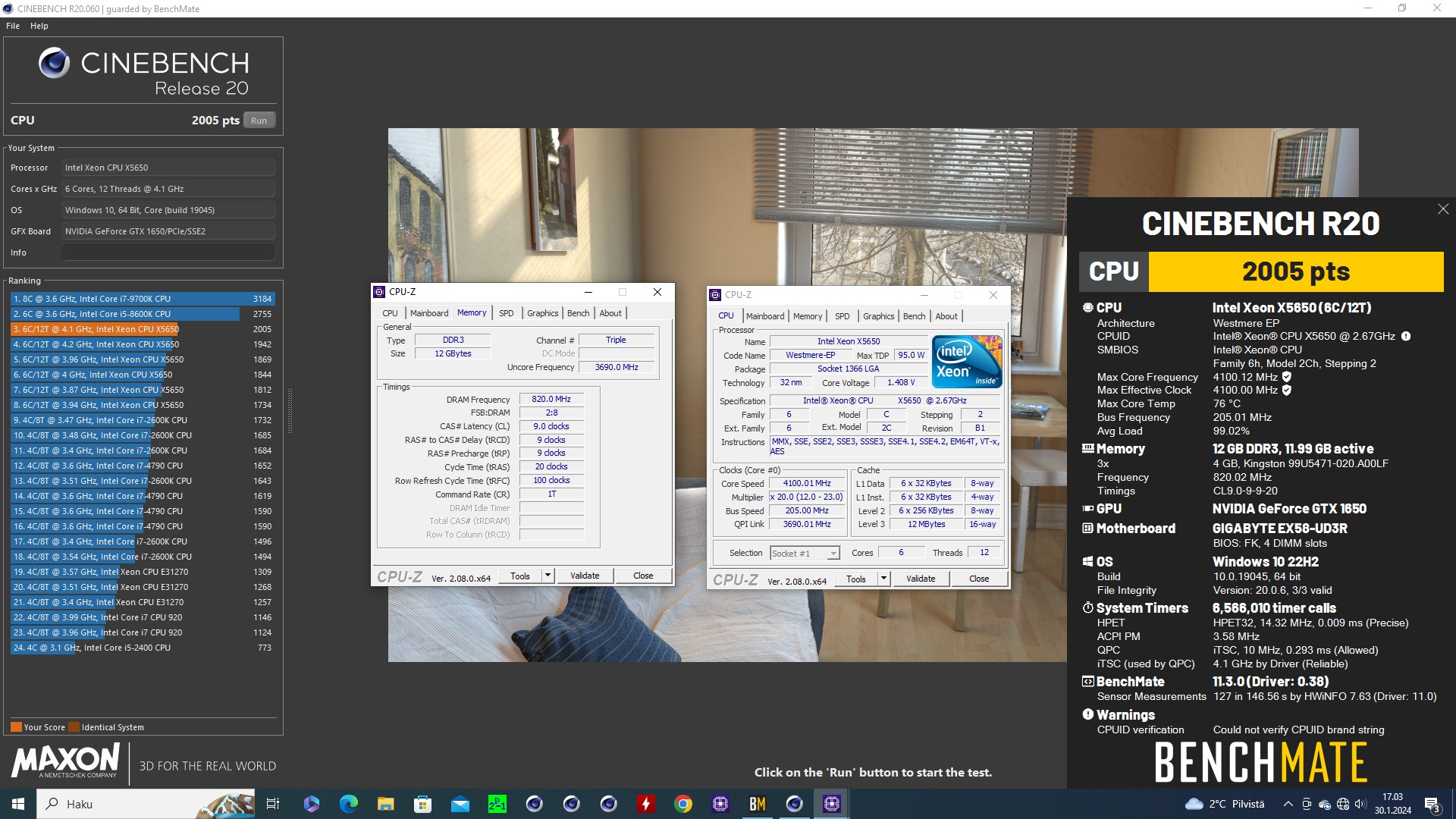The width and height of the screenshot is (1456, 819).
Task: Click the orange Your Score legend swatch
Action: point(16,727)
